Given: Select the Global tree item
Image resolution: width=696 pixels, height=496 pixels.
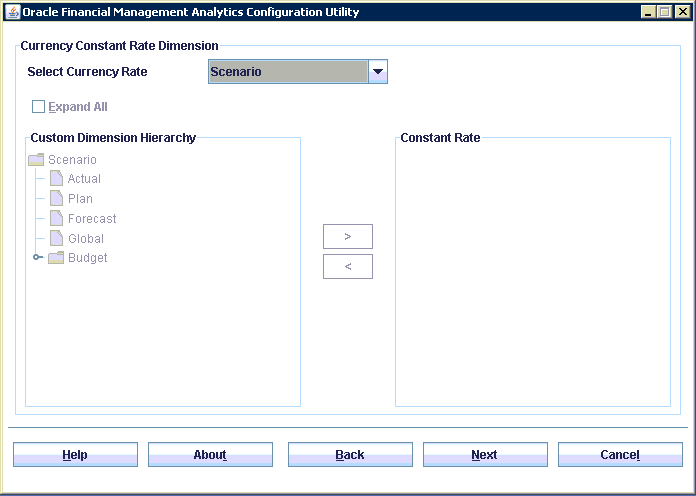Looking at the screenshot, I should 86,238.
